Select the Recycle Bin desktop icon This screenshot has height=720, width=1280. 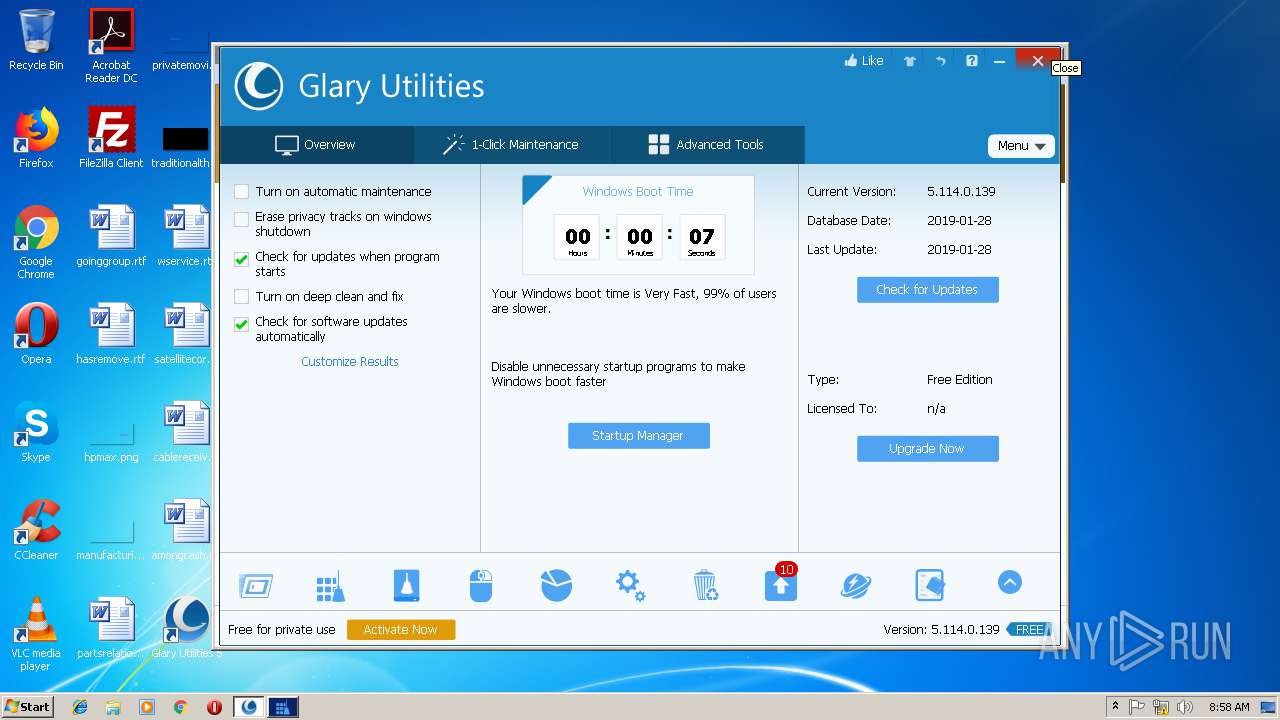coord(36,40)
